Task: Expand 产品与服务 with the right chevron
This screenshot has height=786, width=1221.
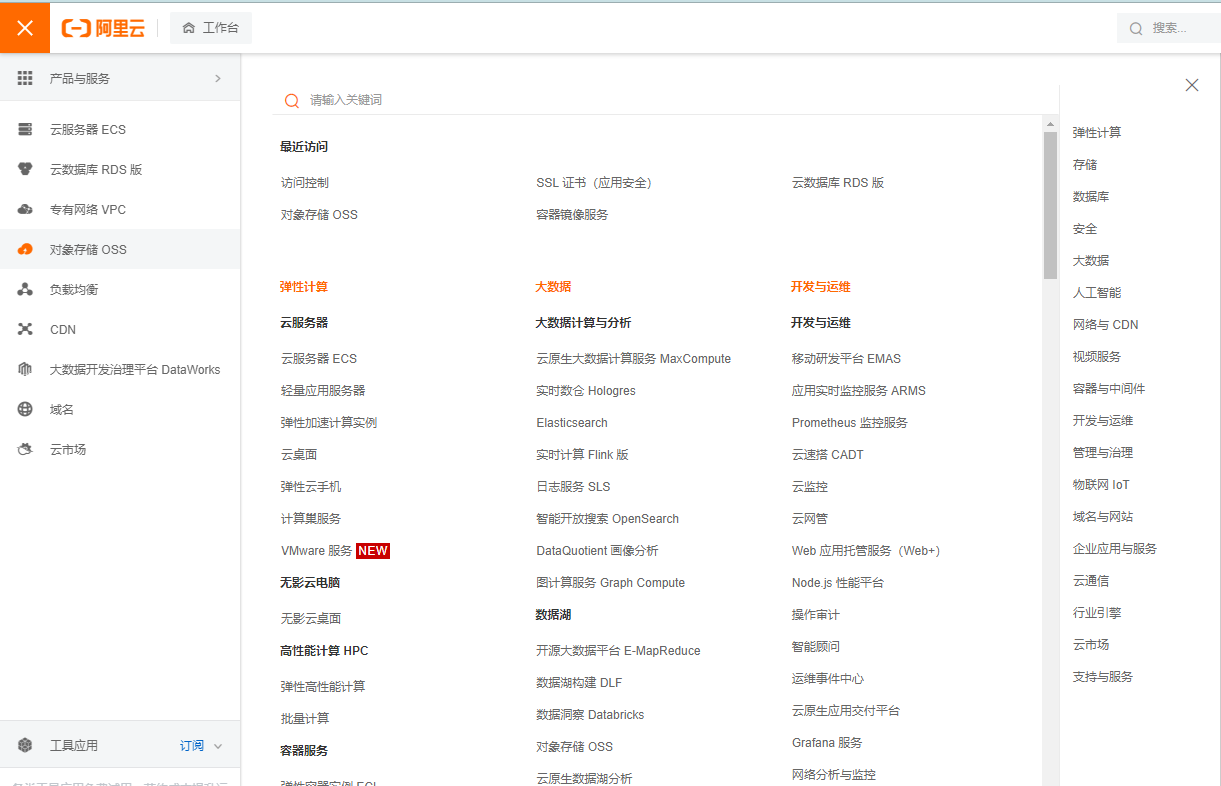Action: tap(218, 78)
